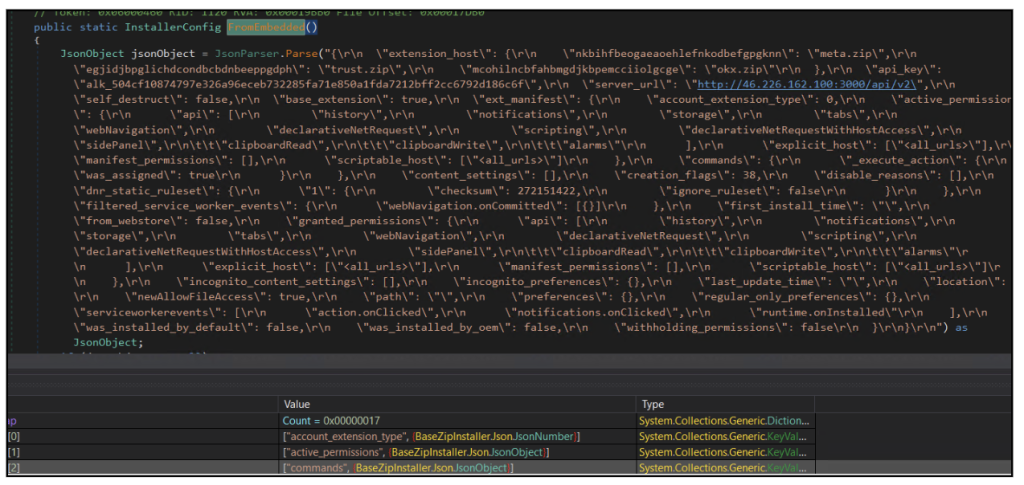Screen dimensions: 1024x485
Task: Click the KeyVal type cell in the [0] row
Action: click(725, 437)
